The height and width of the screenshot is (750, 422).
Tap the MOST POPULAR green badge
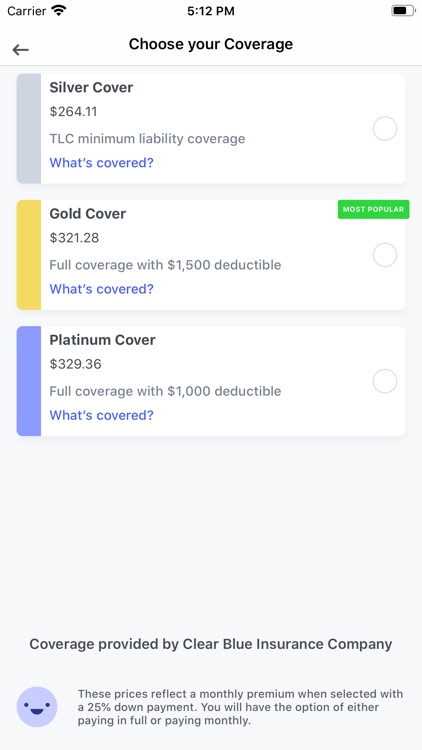373,210
